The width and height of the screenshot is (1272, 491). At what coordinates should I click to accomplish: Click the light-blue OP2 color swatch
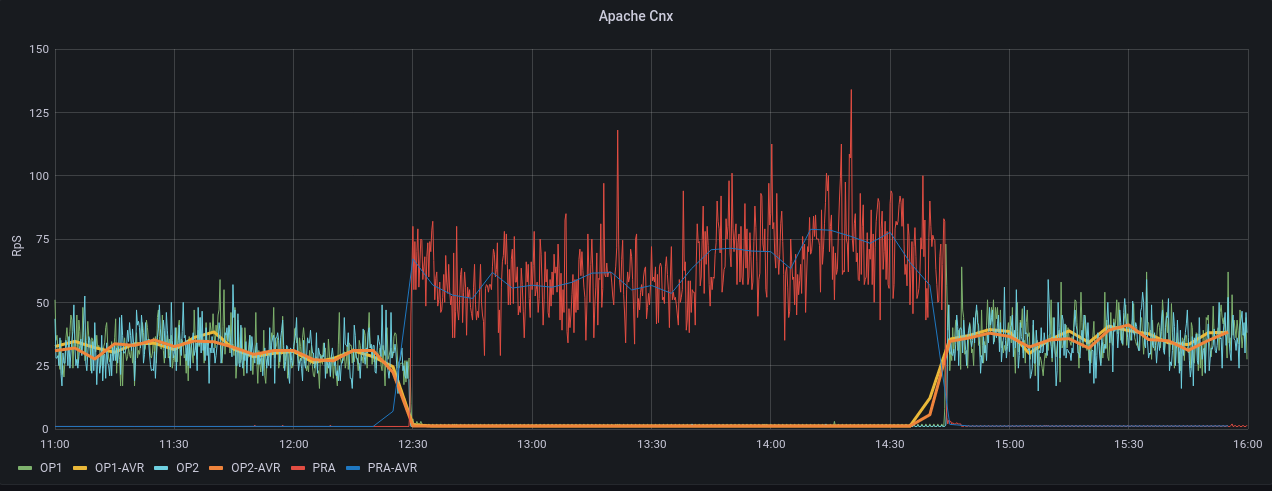pos(164,467)
